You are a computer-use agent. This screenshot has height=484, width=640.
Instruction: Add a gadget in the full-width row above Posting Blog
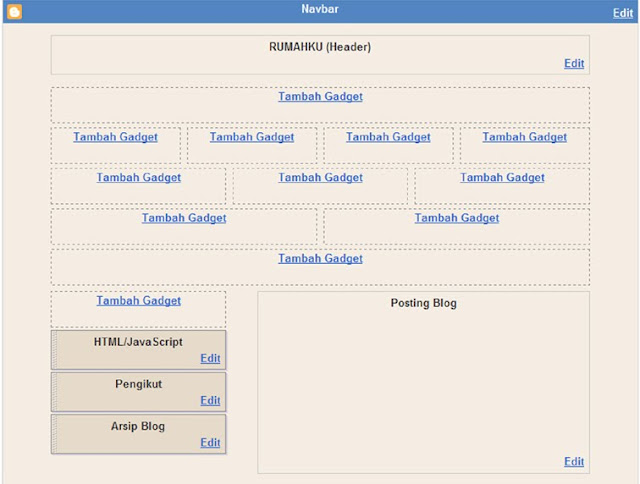pos(320,258)
